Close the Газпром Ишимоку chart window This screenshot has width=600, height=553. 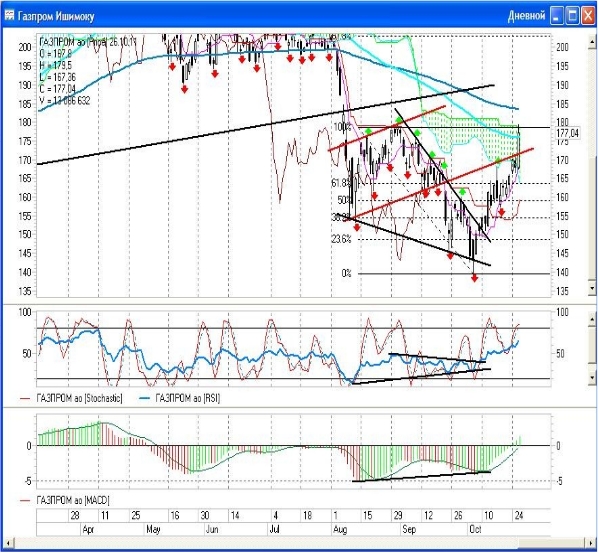(x=588, y=16)
